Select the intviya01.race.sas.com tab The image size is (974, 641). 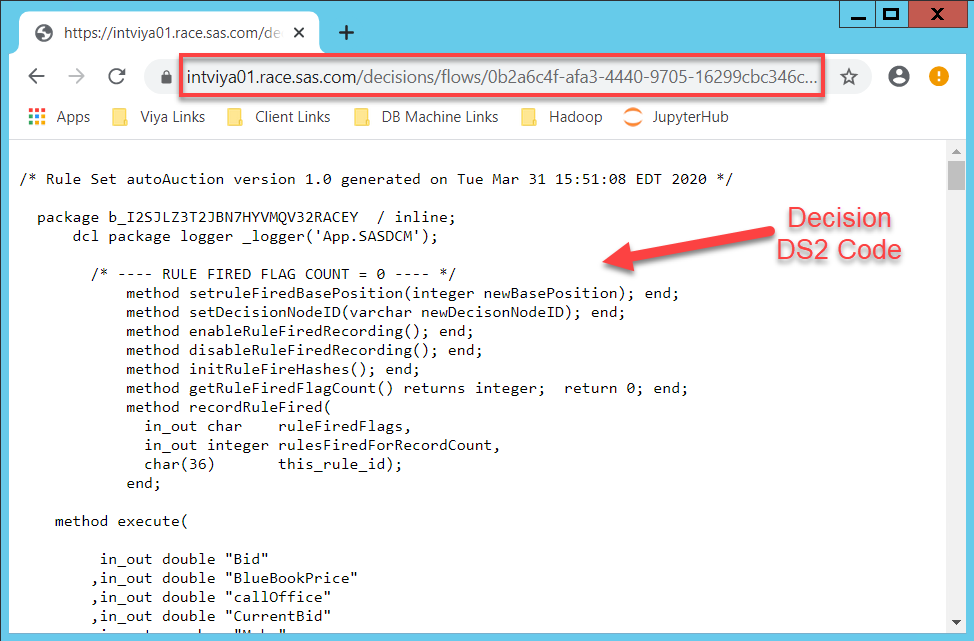point(169,32)
